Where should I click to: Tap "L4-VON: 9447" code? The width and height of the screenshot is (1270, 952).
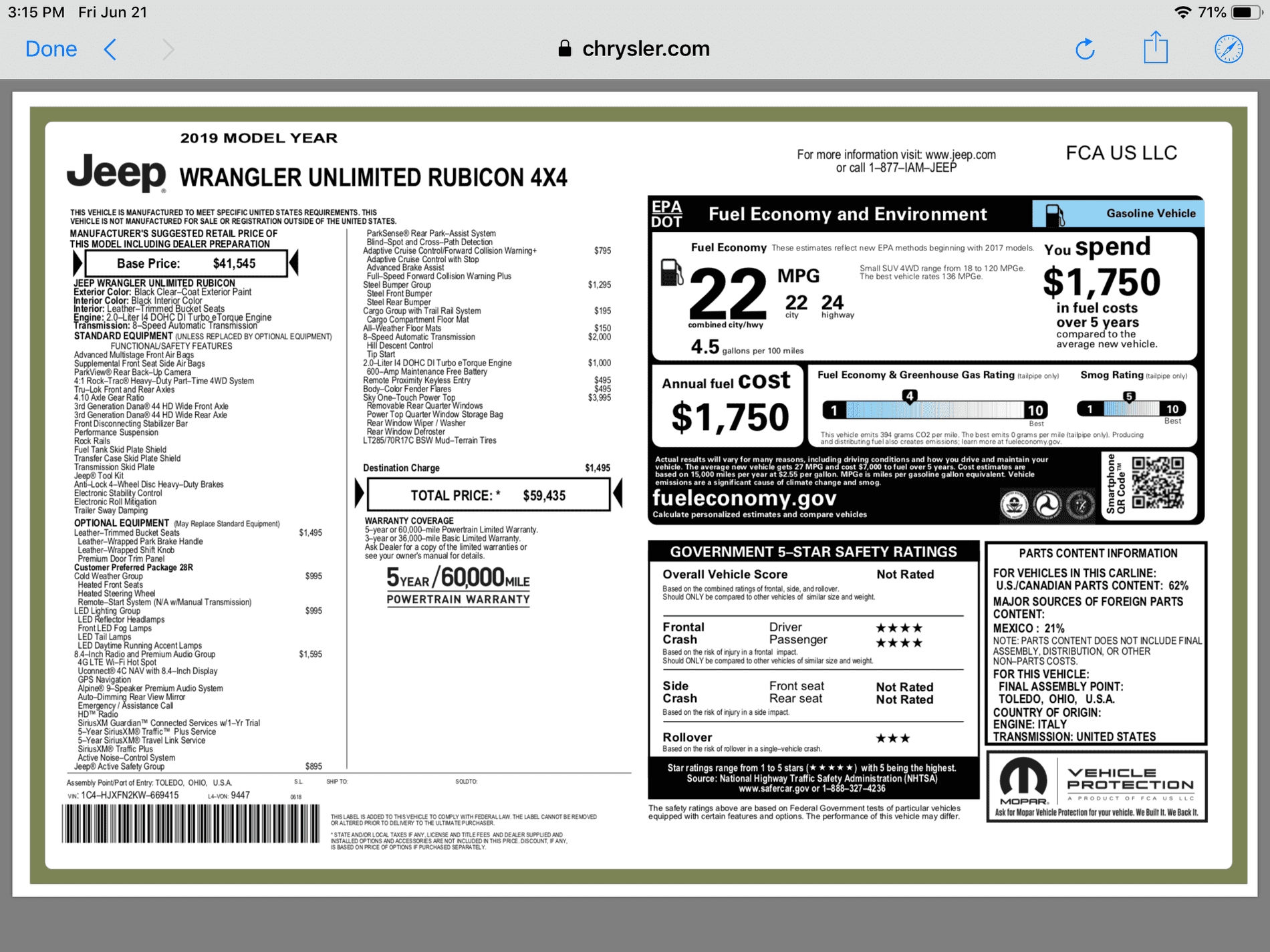pyautogui.click(x=229, y=796)
